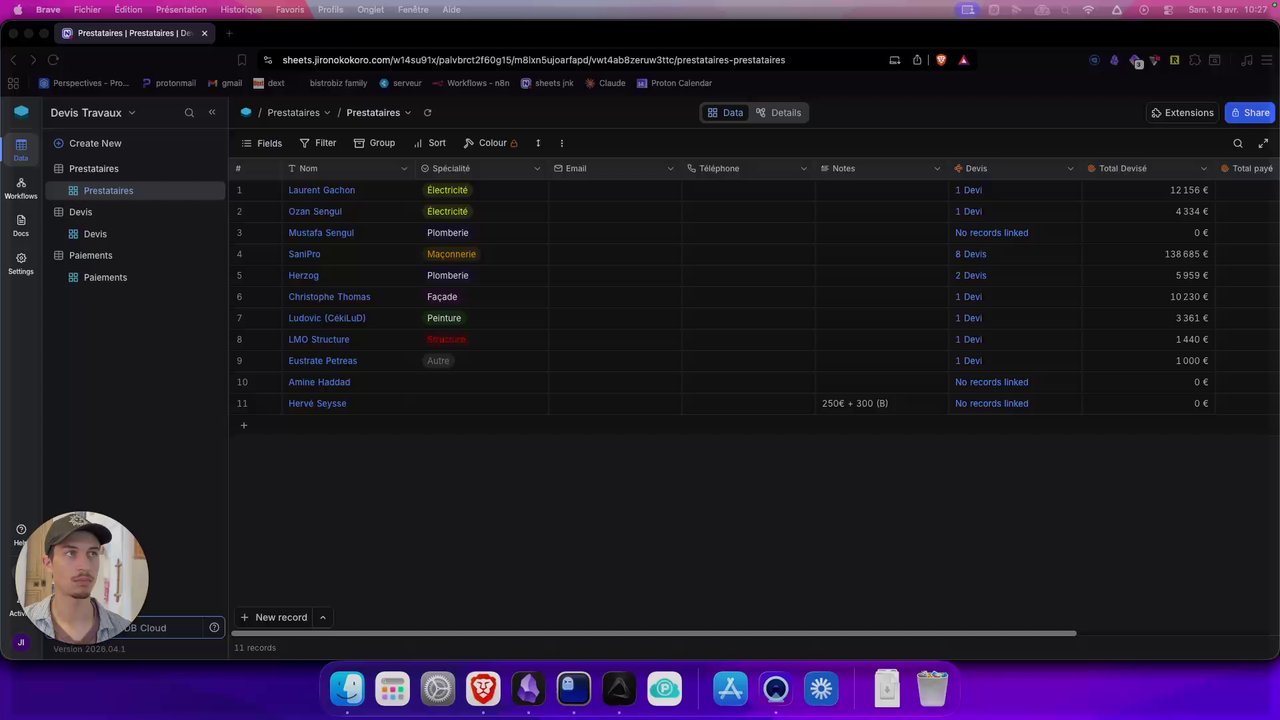
Task: Click the Create New button
Action: (x=87, y=143)
